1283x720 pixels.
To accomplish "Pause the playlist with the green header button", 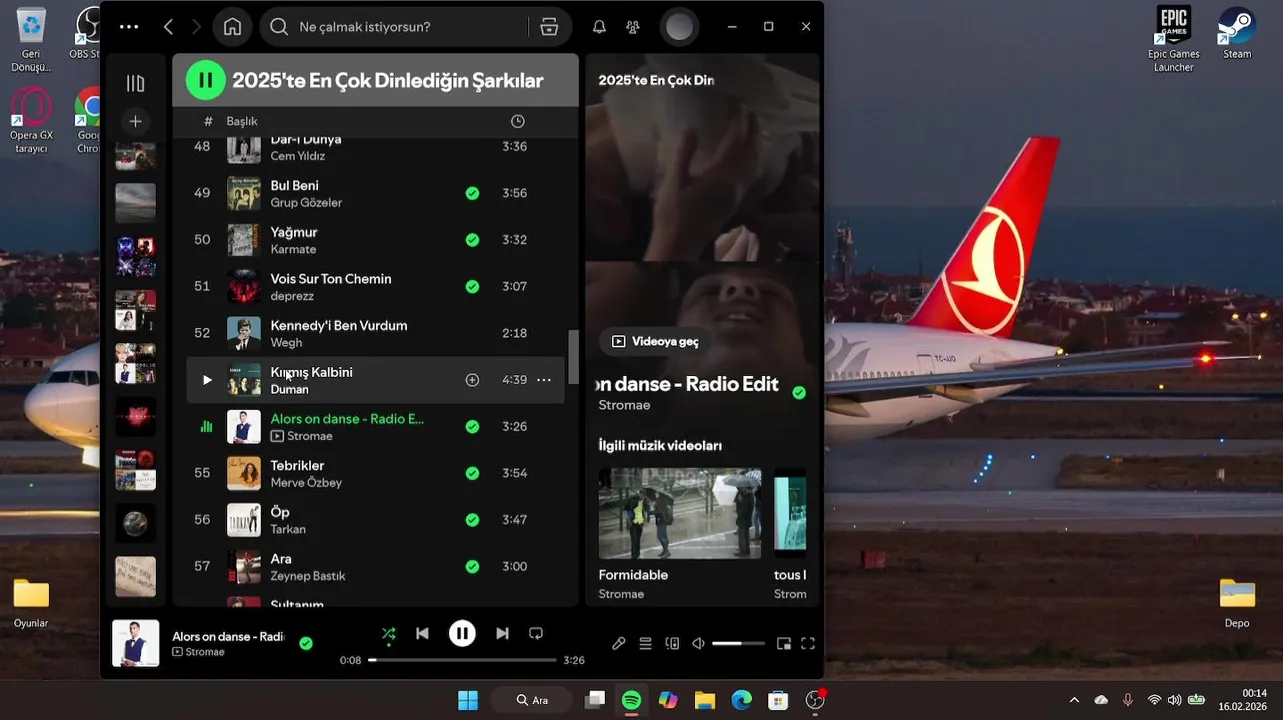I will 205,80.
